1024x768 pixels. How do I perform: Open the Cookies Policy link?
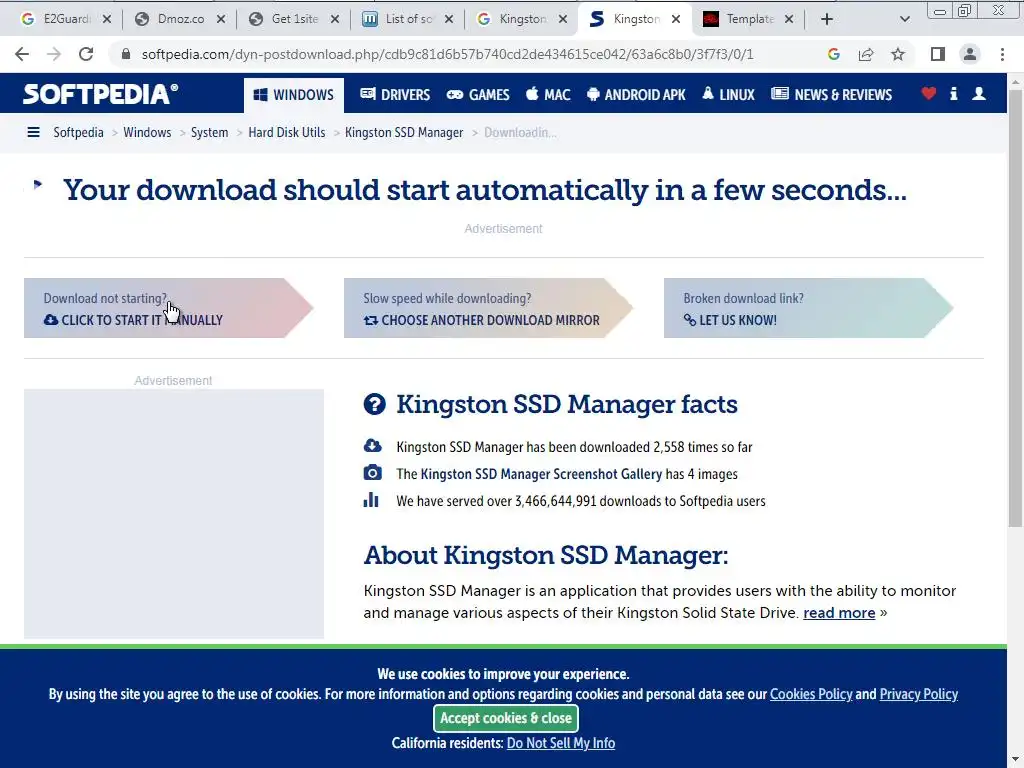point(811,694)
